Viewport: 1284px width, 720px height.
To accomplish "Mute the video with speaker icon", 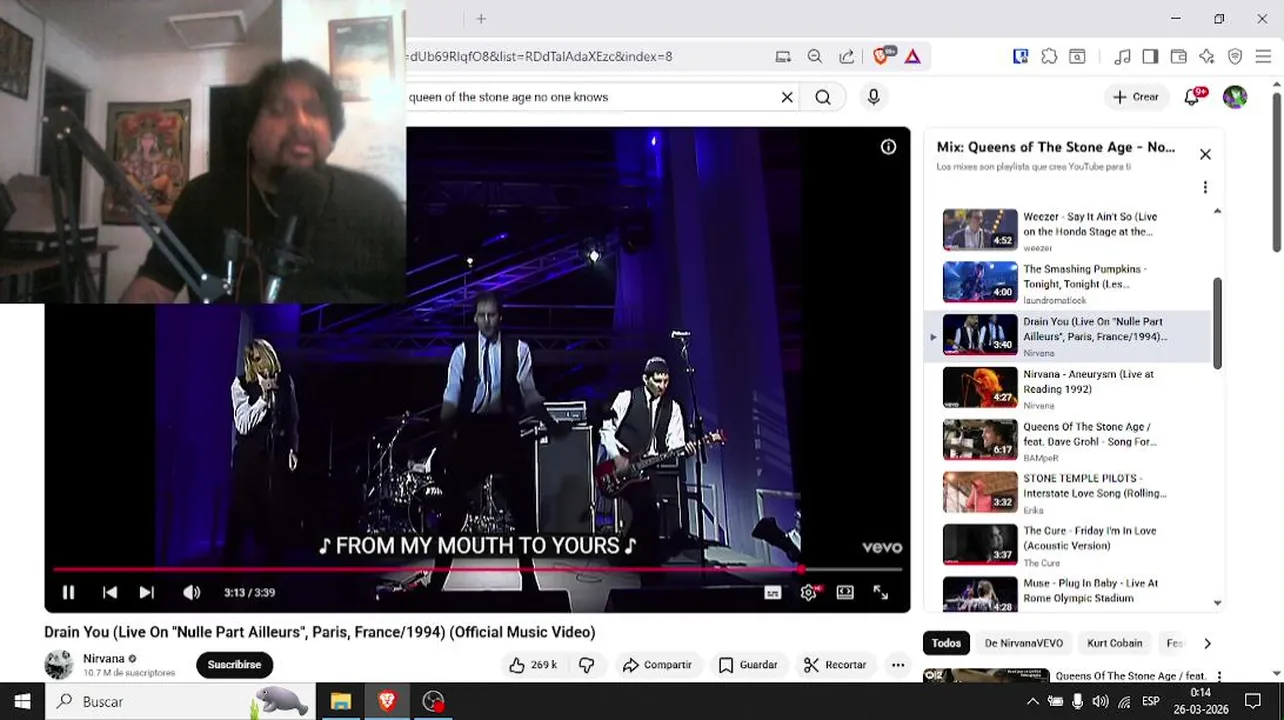I will (x=191, y=592).
